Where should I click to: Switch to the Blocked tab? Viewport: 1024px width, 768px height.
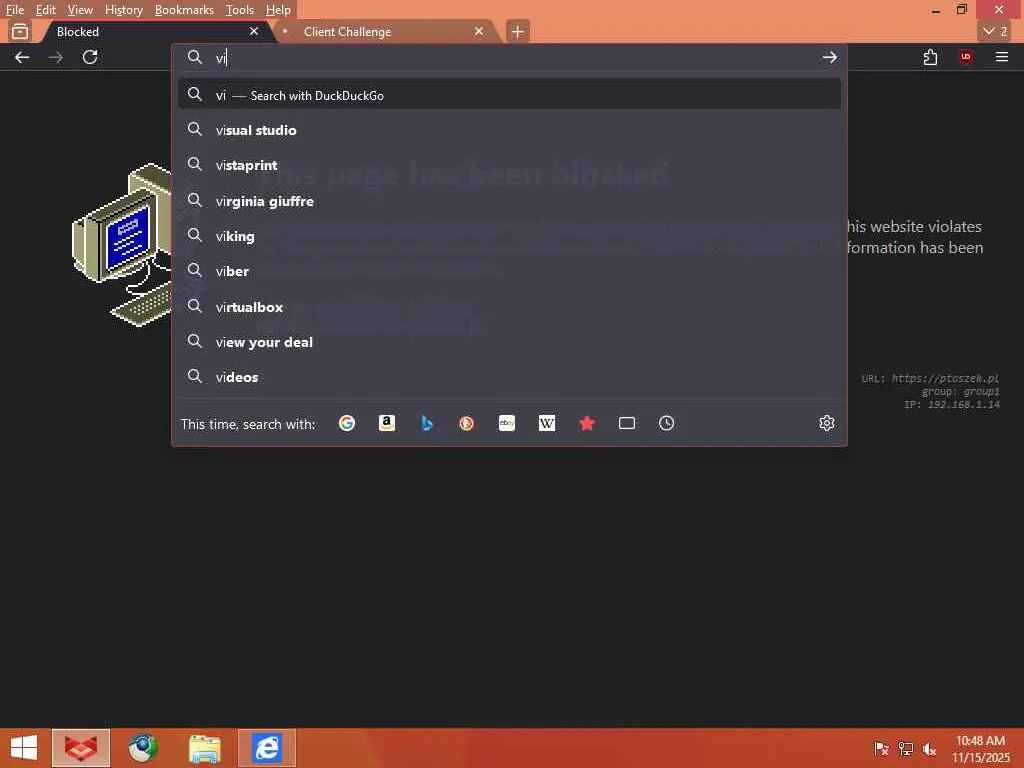tap(157, 31)
